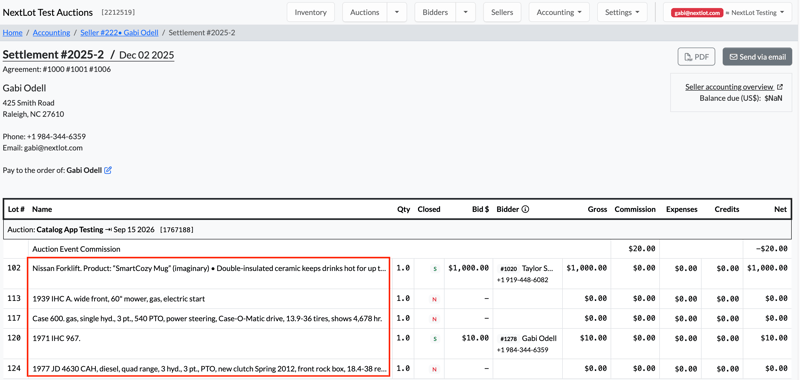Expand the Settings menu
The height and width of the screenshot is (380, 800).
pos(622,12)
